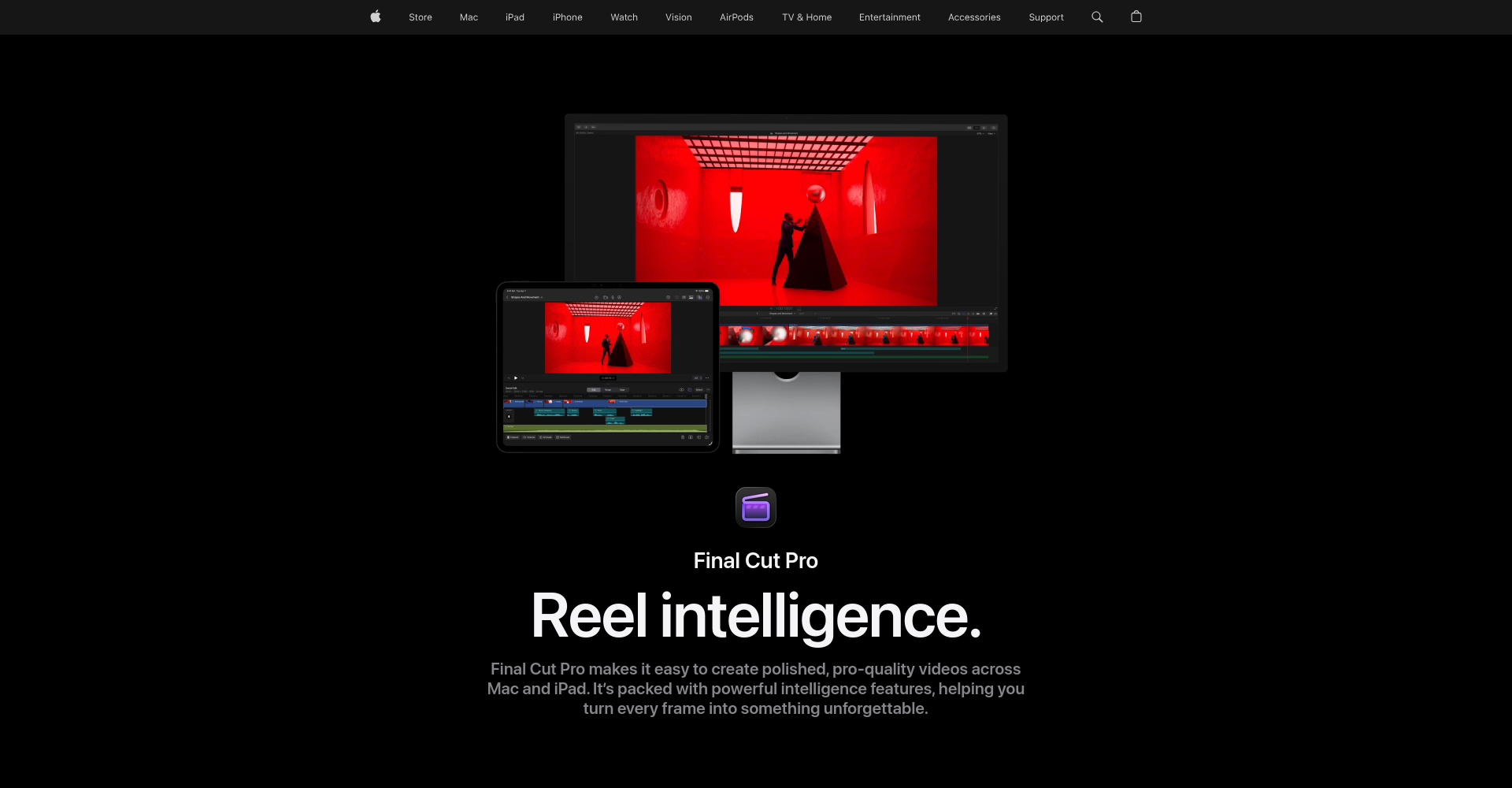Open the Mac item in the navigation bar
The image size is (1512, 788).
(469, 17)
